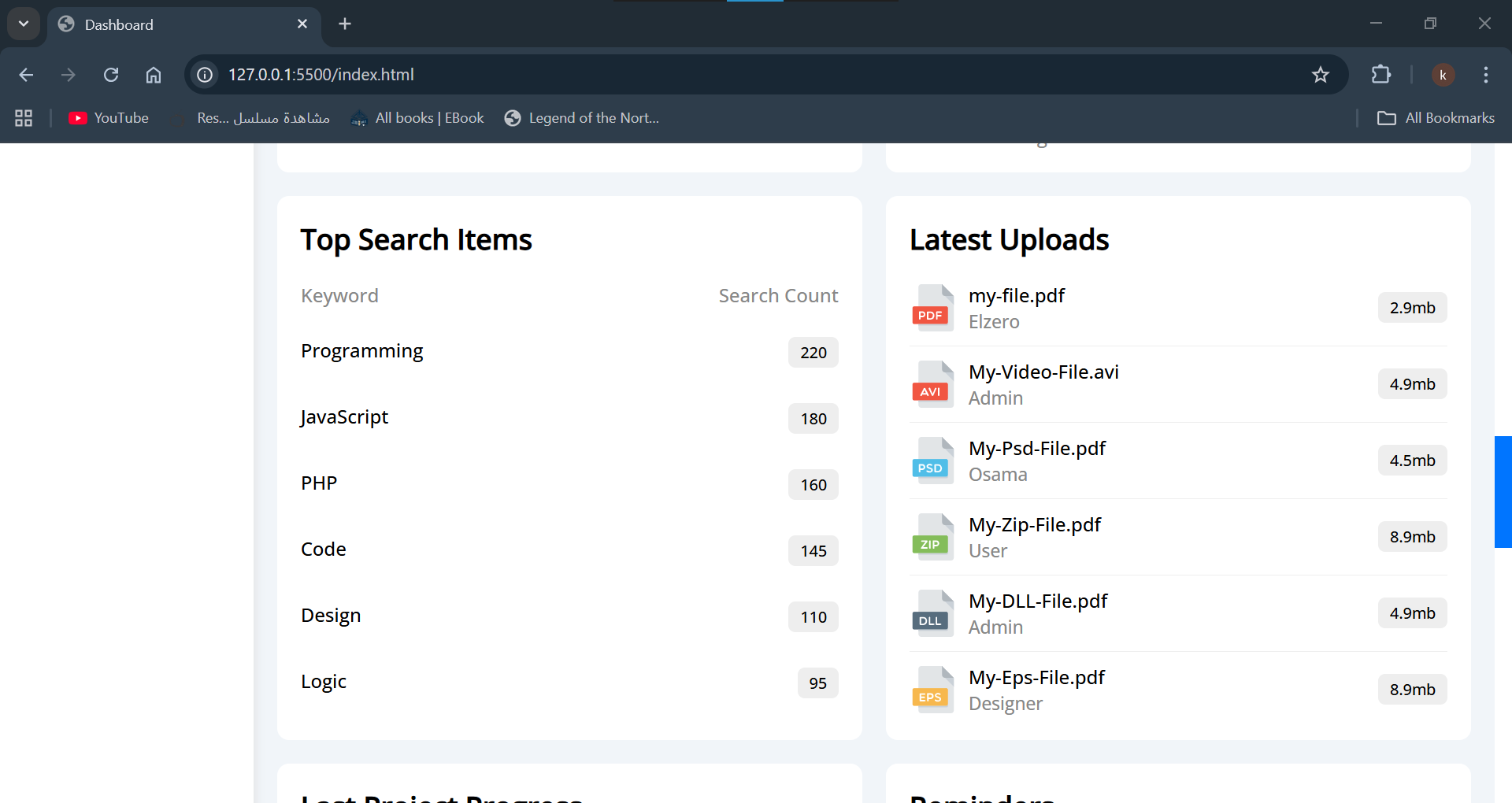Screen dimensions: 1512x803
Task: Toggle the bookmark star in the address bar
Action: (1321, 75)
